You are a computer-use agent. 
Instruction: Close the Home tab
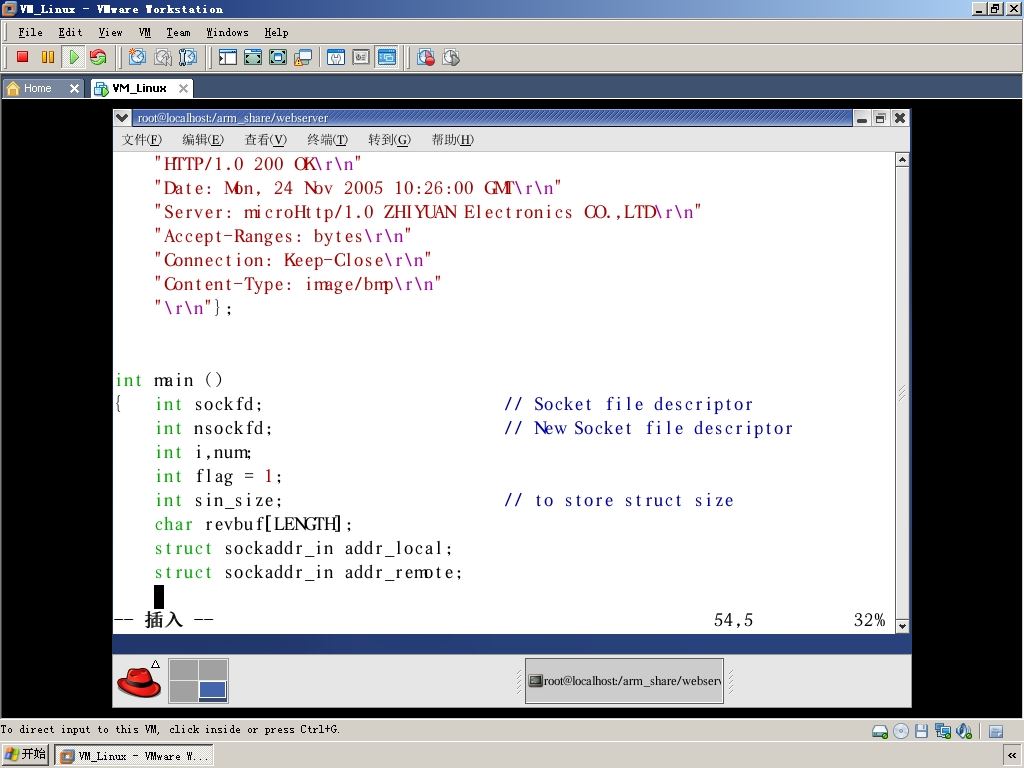tap(74, 88)
